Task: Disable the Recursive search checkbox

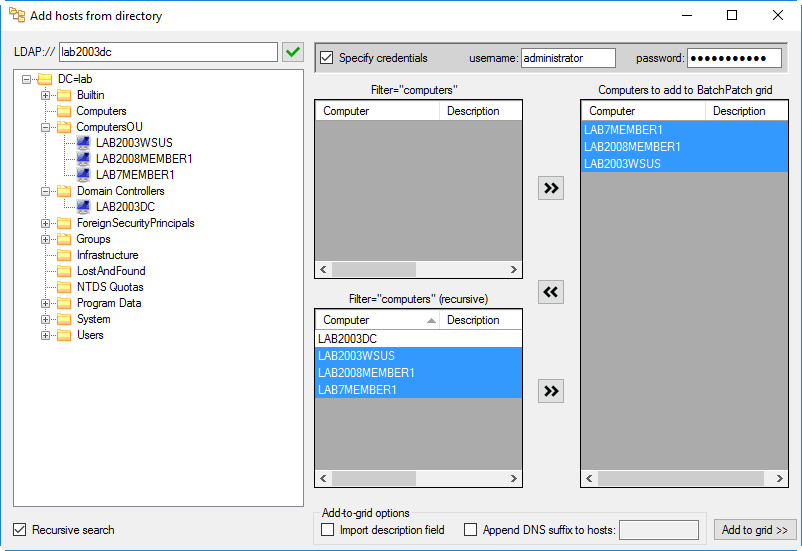Action: pos(19,530)
